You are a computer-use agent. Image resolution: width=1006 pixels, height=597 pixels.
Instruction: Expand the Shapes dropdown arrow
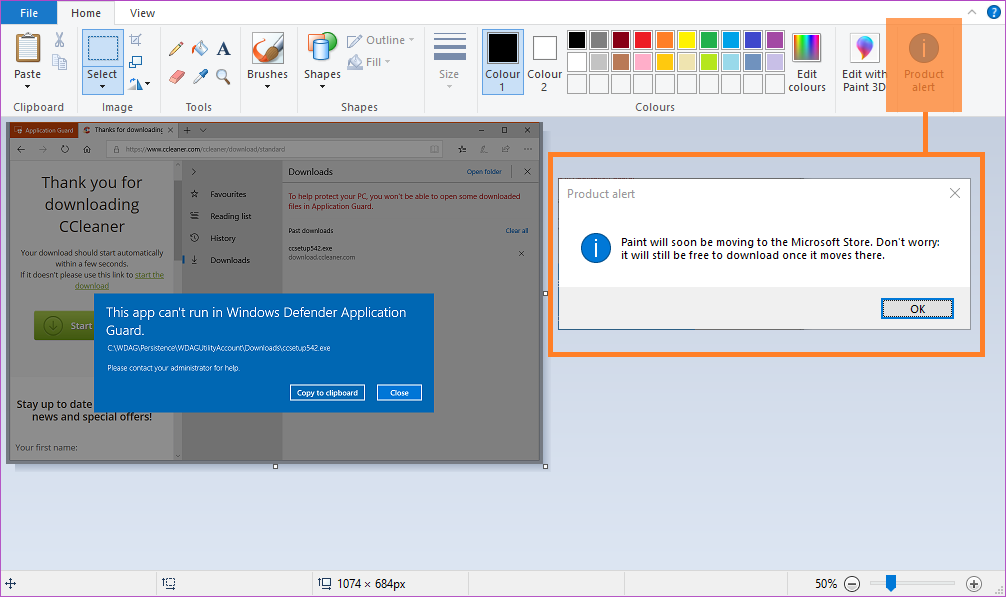point(322,86)
